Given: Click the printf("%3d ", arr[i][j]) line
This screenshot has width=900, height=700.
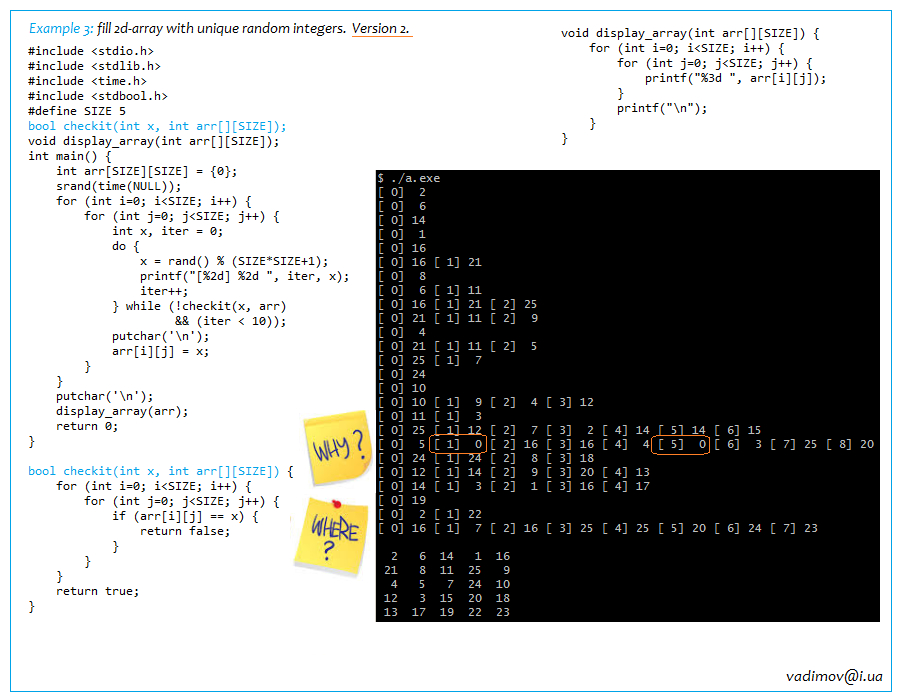Looking at the screenshot, I should 735,78.
